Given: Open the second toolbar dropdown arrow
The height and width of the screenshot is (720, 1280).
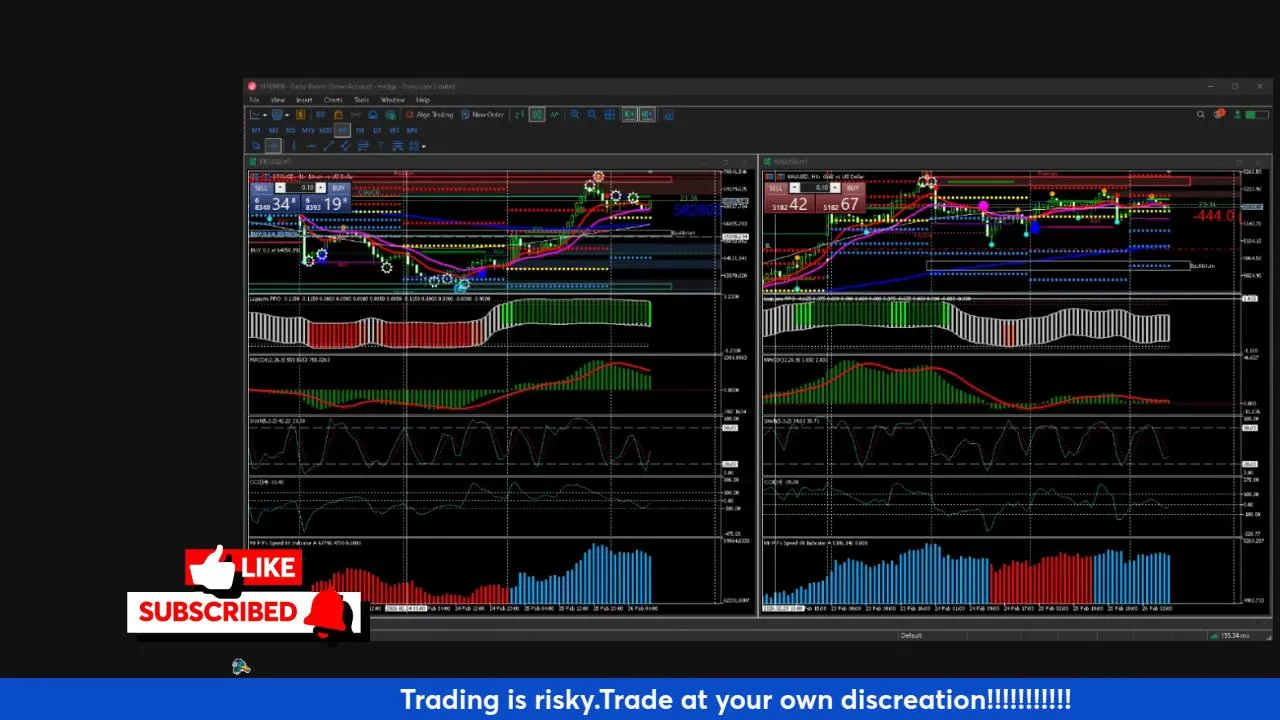Looking at the screenshot, I should (x=287, y=115).
